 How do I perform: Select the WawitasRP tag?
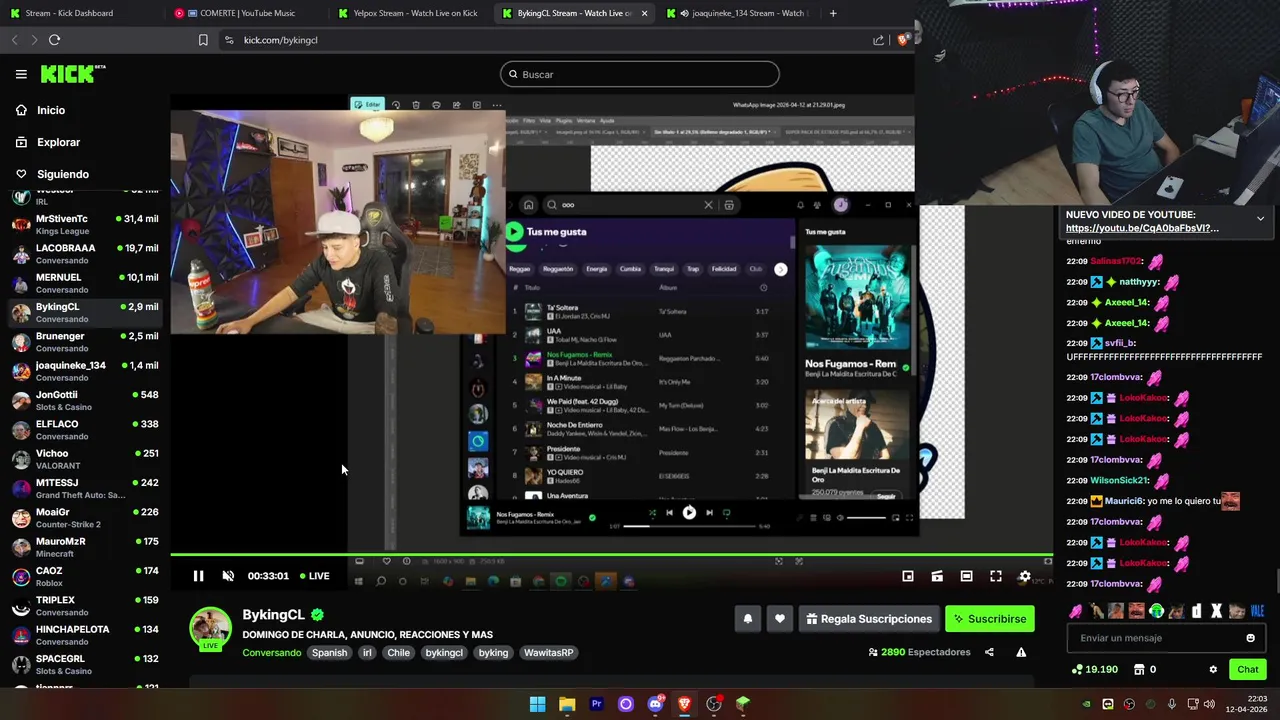click(x=548, y=653)
